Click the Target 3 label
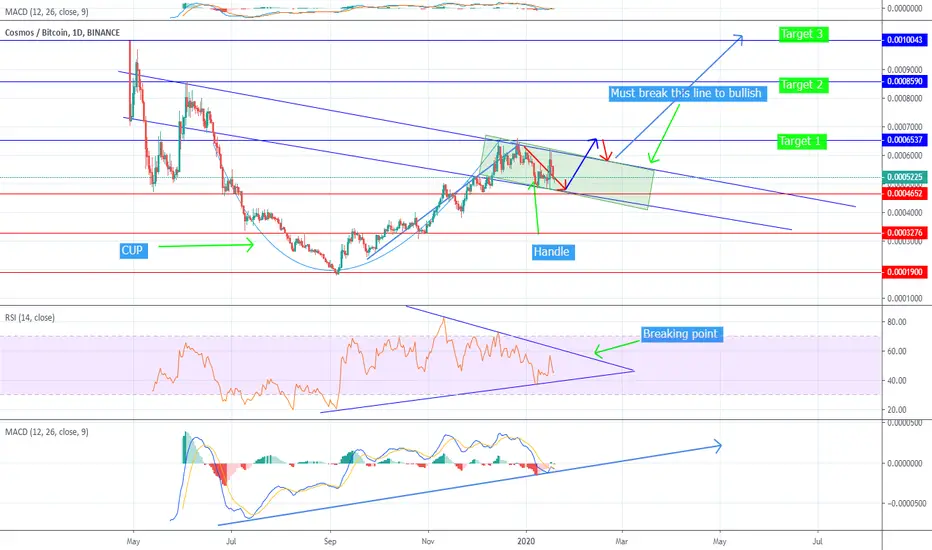The image size is (932, 550). [x=802, y=34]
